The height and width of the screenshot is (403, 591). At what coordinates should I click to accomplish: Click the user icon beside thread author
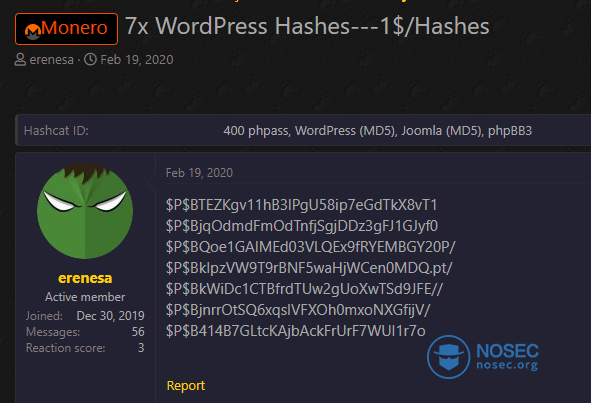click(x=20, y=60)
